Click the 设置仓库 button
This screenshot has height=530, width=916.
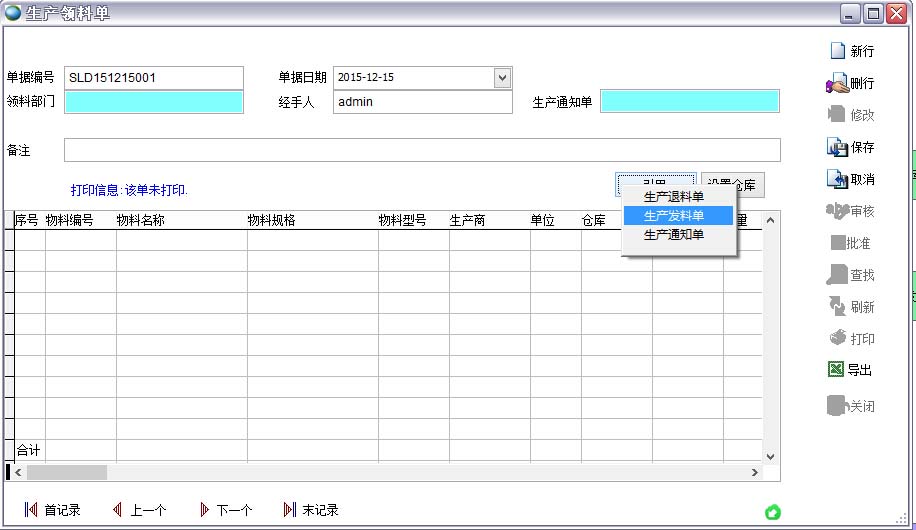[733, 185]
